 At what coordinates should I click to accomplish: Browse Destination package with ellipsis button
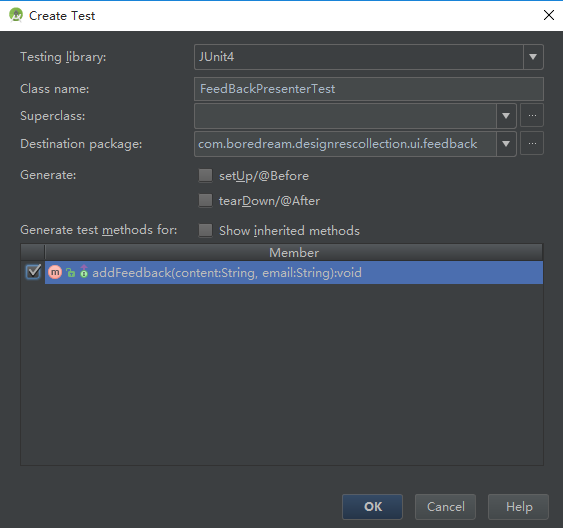point(532,144)
